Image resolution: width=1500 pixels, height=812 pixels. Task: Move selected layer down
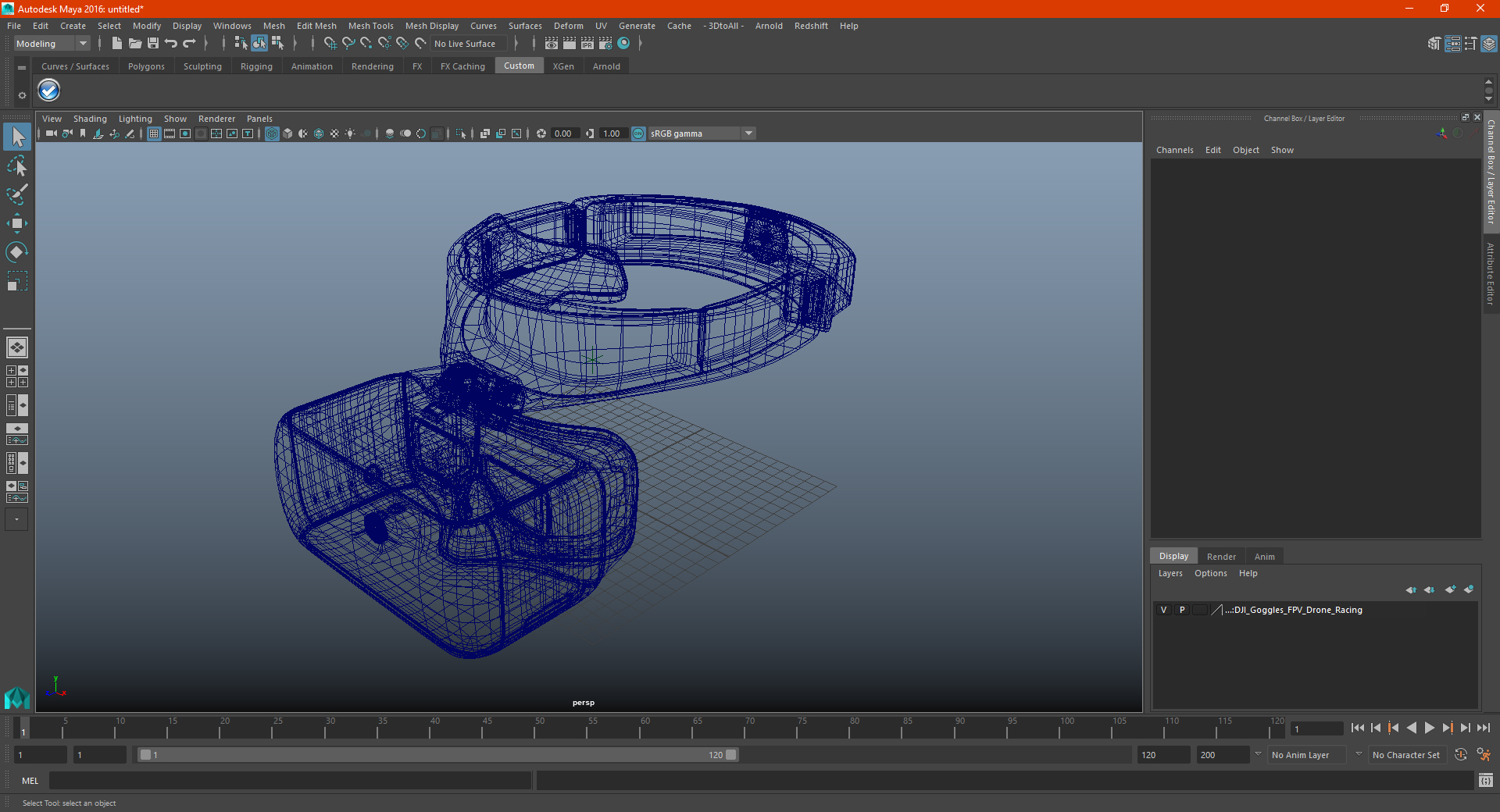[1429, 589]
